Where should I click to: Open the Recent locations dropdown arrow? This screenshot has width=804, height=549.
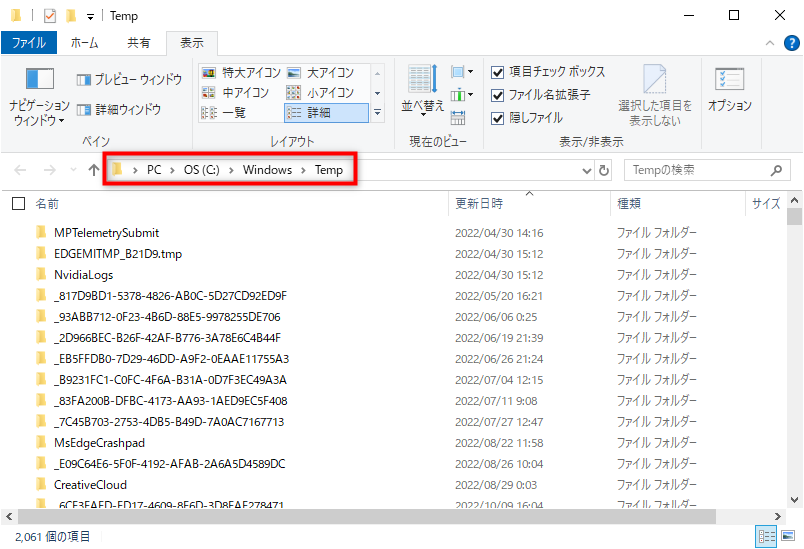73,169
